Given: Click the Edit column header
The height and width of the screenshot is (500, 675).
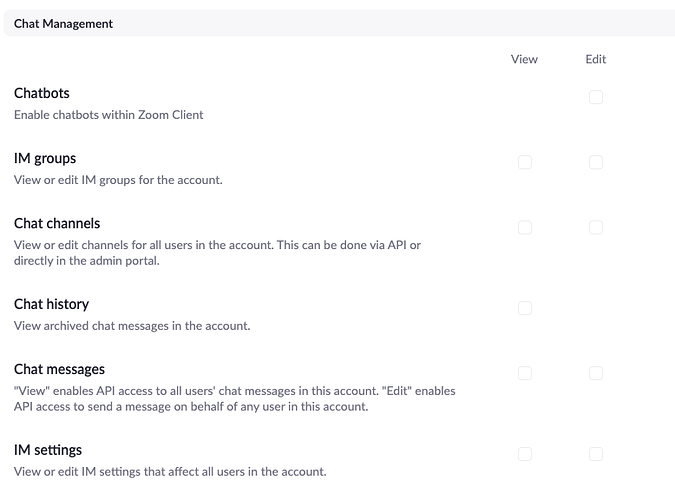Looking at the screenshot, I should [596, 59].
